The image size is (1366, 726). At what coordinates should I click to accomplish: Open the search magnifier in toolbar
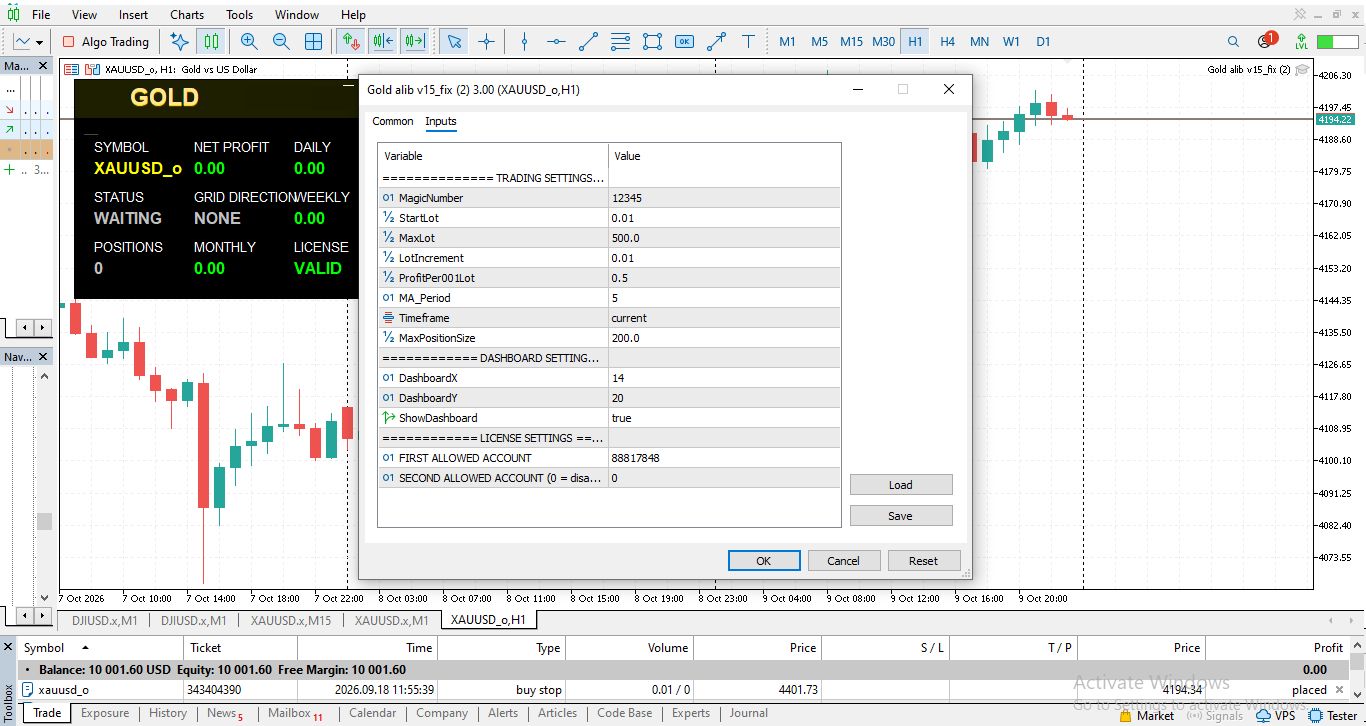(x=1233, y=42)
